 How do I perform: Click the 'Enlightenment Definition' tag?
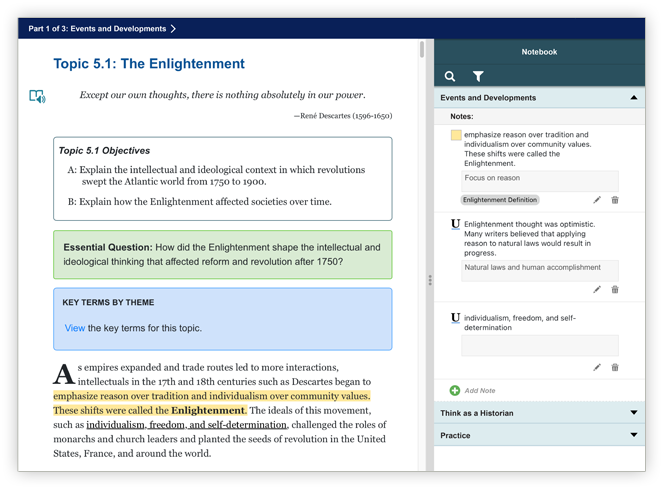[x=500, y=200]
